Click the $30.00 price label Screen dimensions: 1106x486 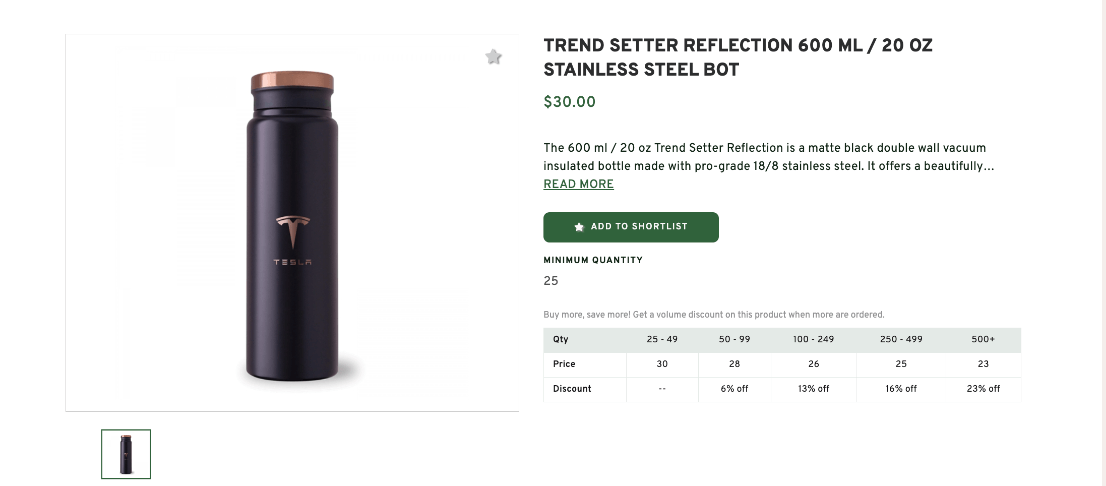(x=569, y=102)
